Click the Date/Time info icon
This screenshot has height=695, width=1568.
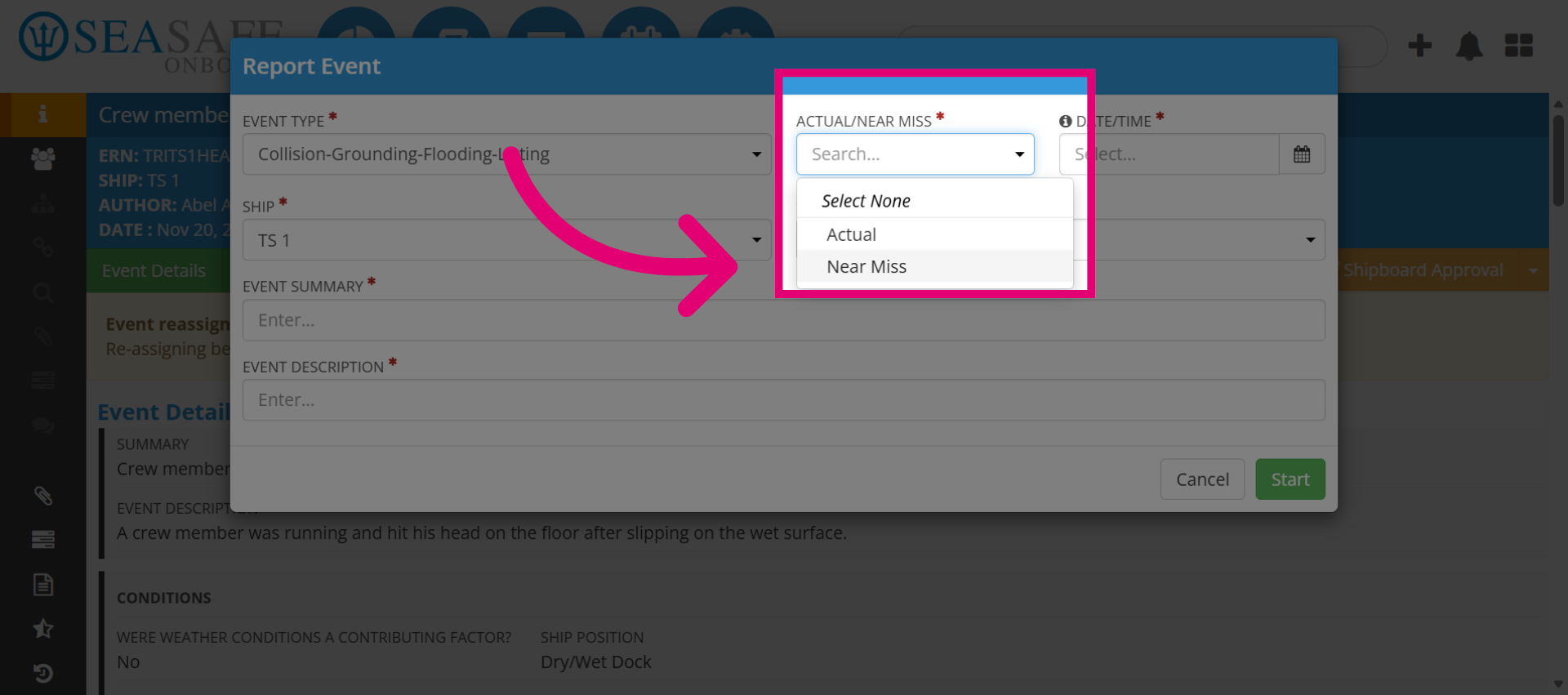click(x=1065, y=121)
